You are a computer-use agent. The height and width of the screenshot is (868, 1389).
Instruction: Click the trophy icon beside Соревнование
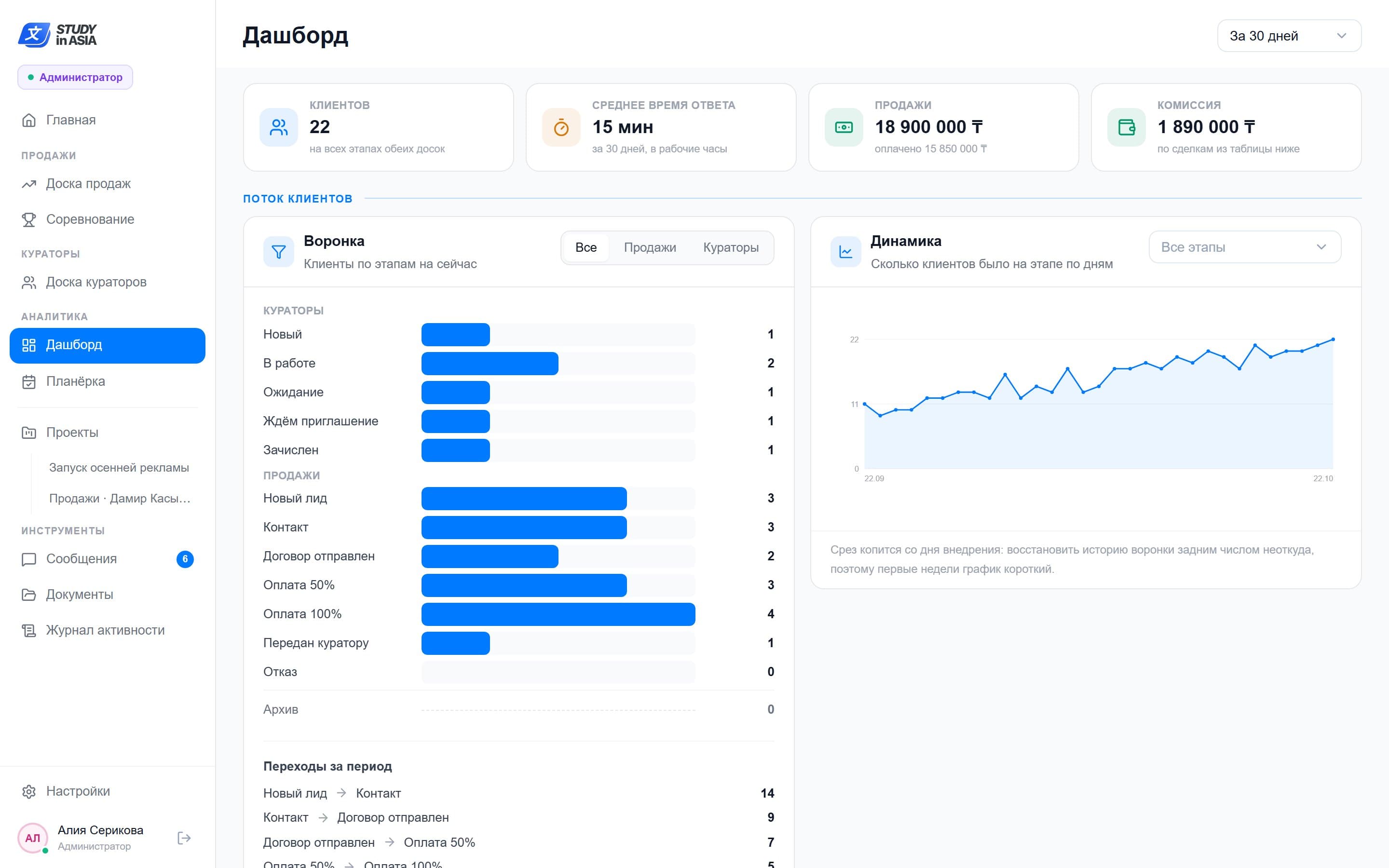29,219
